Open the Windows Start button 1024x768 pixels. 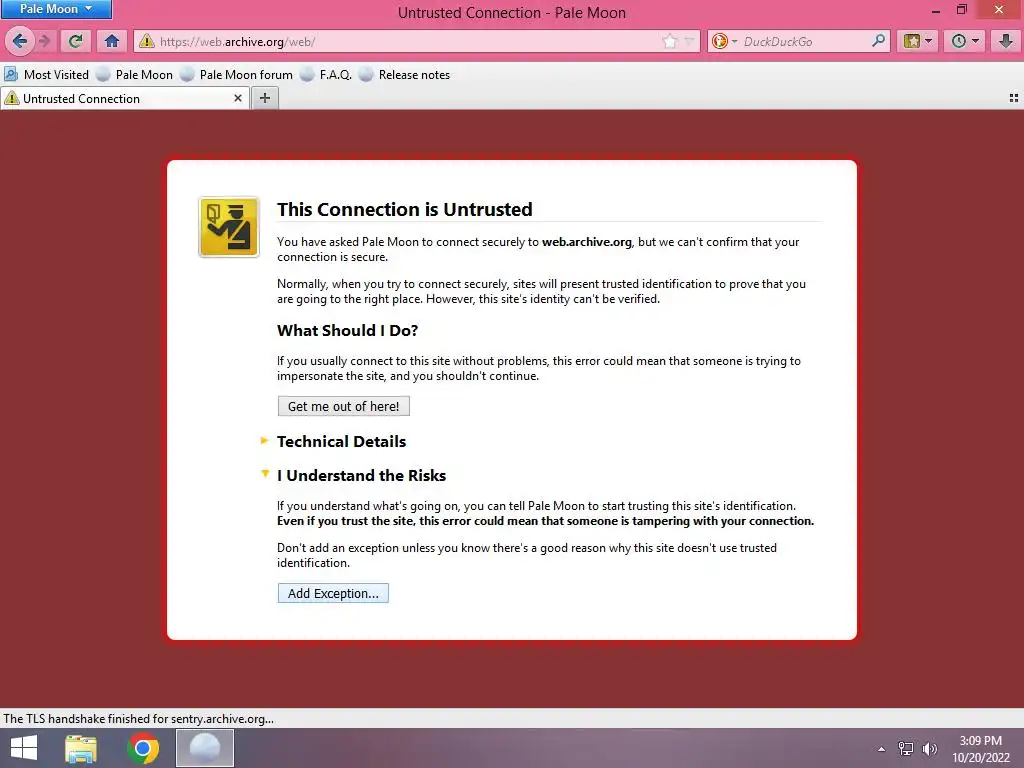[24, 748]
